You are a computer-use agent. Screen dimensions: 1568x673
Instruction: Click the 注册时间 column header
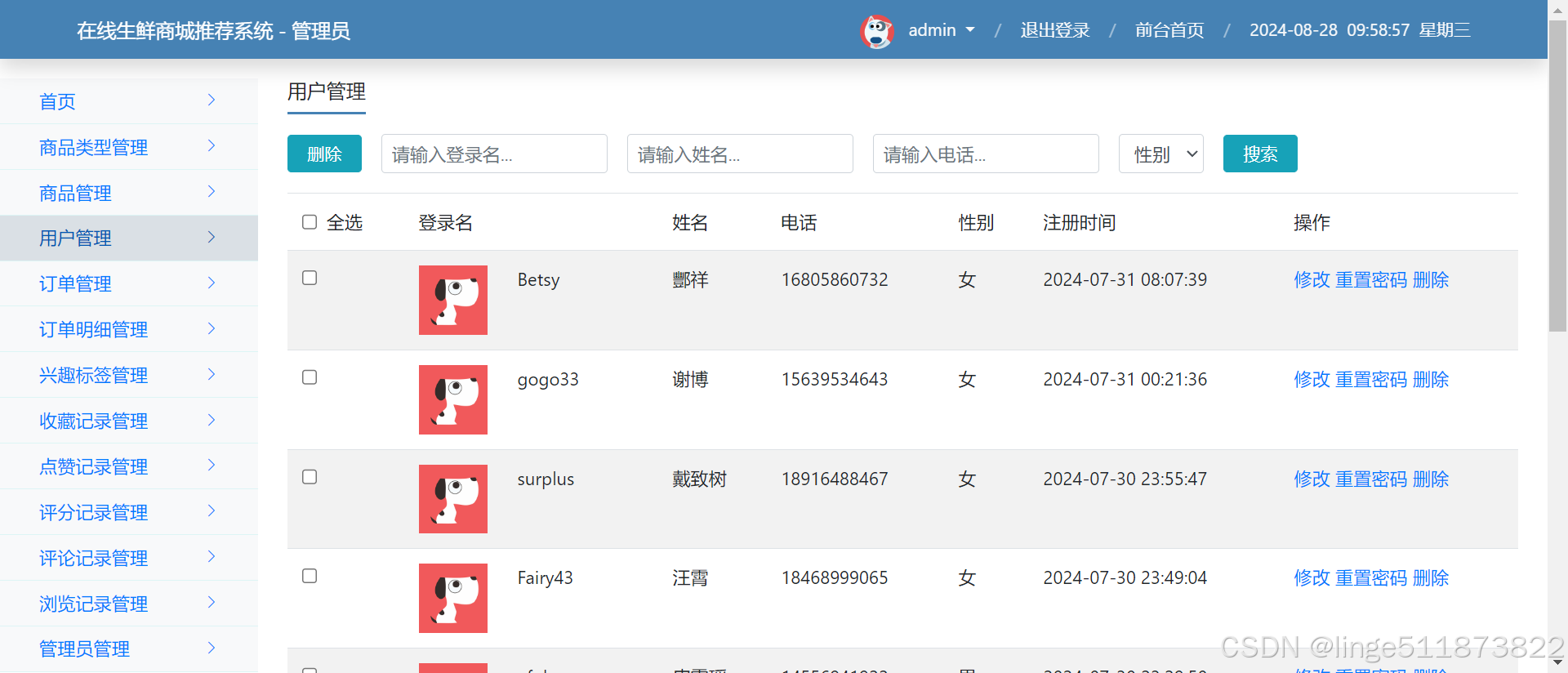[x=1080, y=222]
